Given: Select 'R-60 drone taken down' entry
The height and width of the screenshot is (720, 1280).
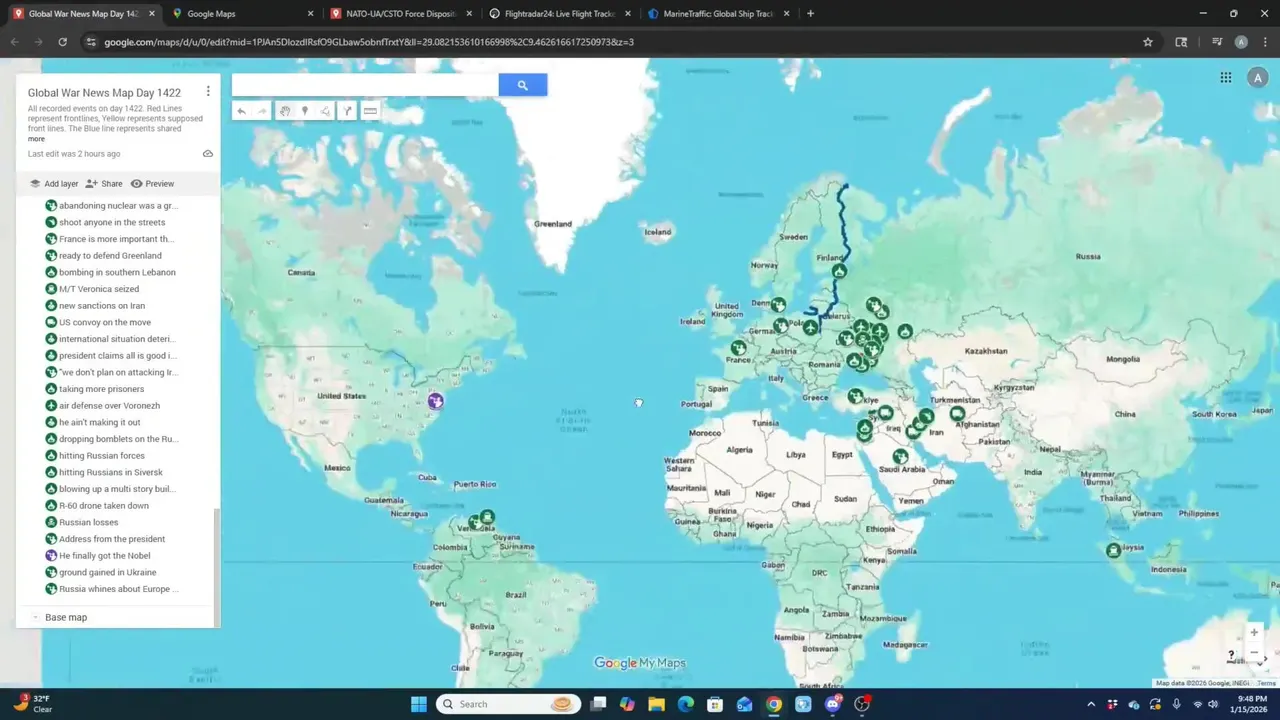Looking at the screenshot, I should point(104,505).
